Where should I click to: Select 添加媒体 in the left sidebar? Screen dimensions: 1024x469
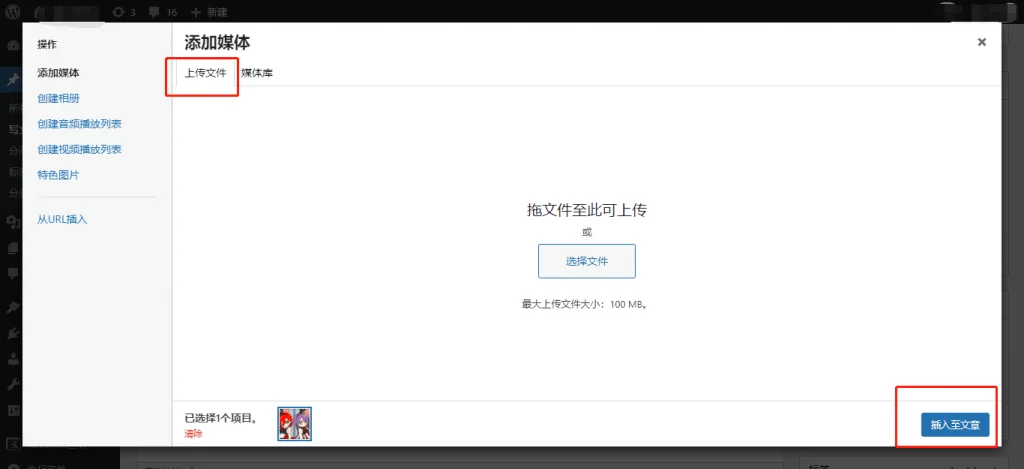[x=58, y=73]
